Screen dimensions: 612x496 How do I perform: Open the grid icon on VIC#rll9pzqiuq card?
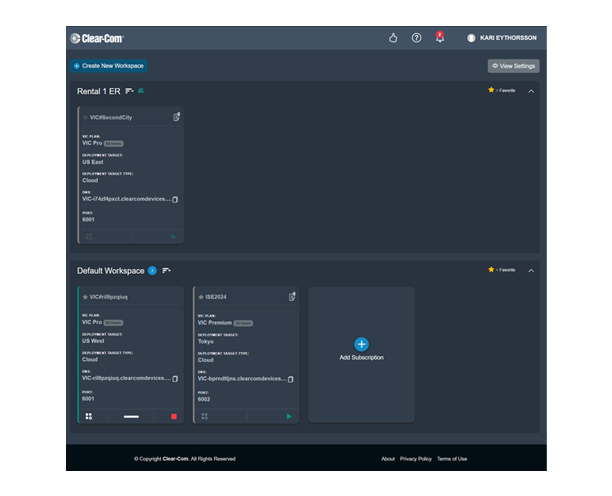[89, 416]
